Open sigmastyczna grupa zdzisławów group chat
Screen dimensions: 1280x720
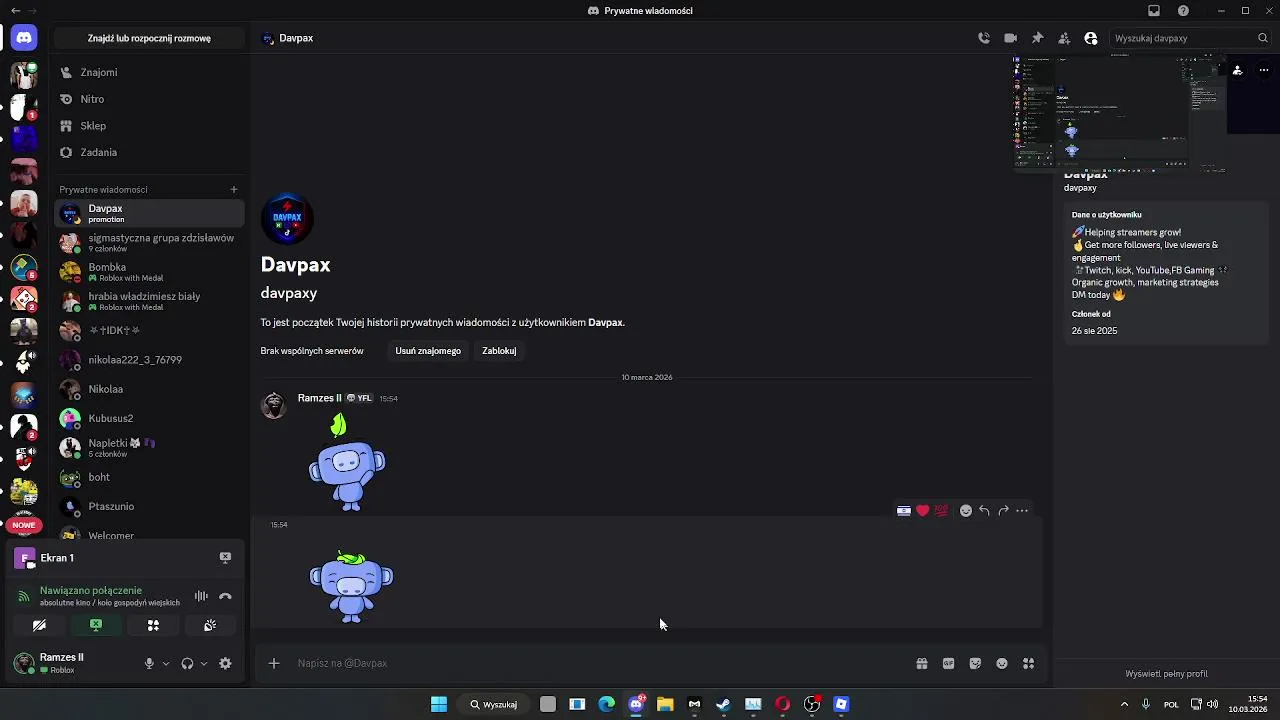coord(149,242)
